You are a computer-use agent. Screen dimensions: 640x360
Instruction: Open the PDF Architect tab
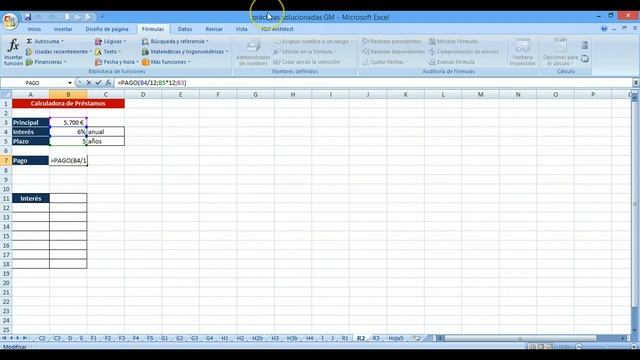[x=278, y=29]
